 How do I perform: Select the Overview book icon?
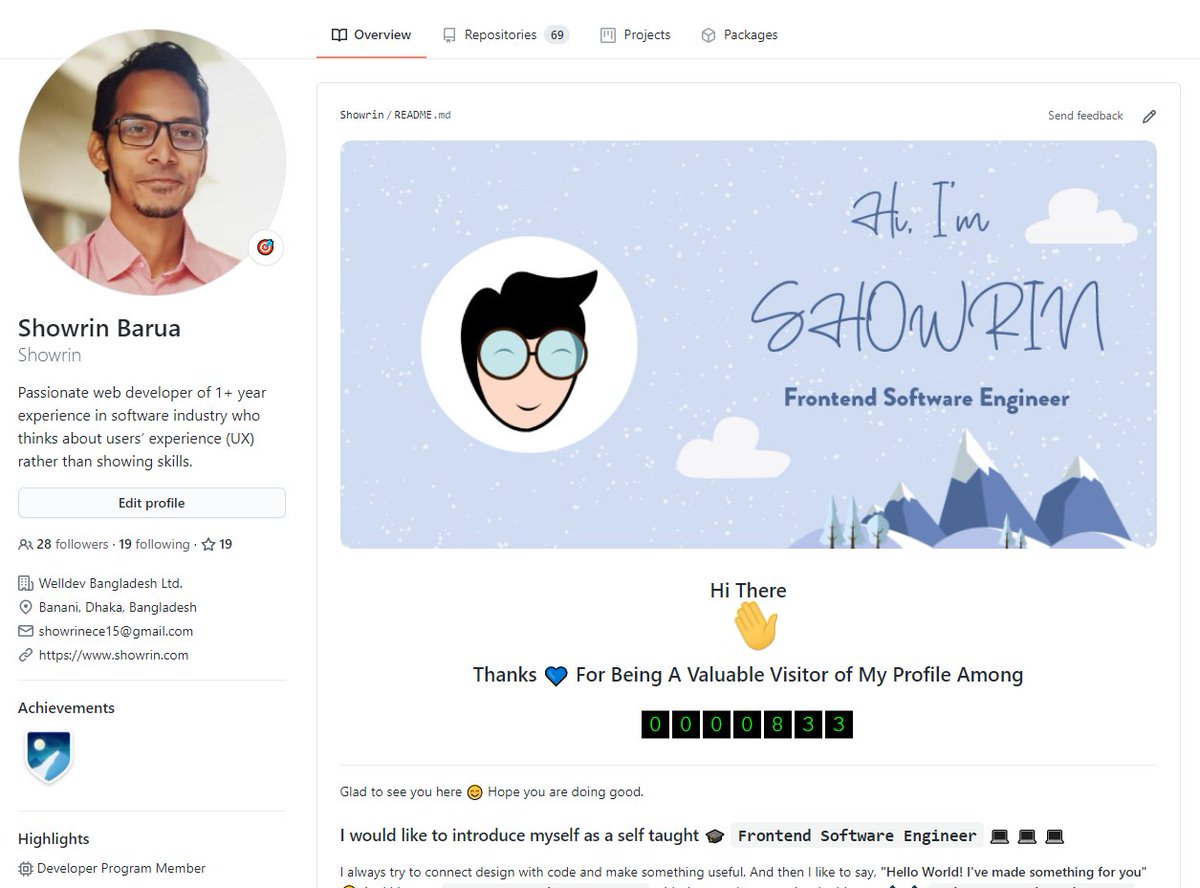(340, 33)
